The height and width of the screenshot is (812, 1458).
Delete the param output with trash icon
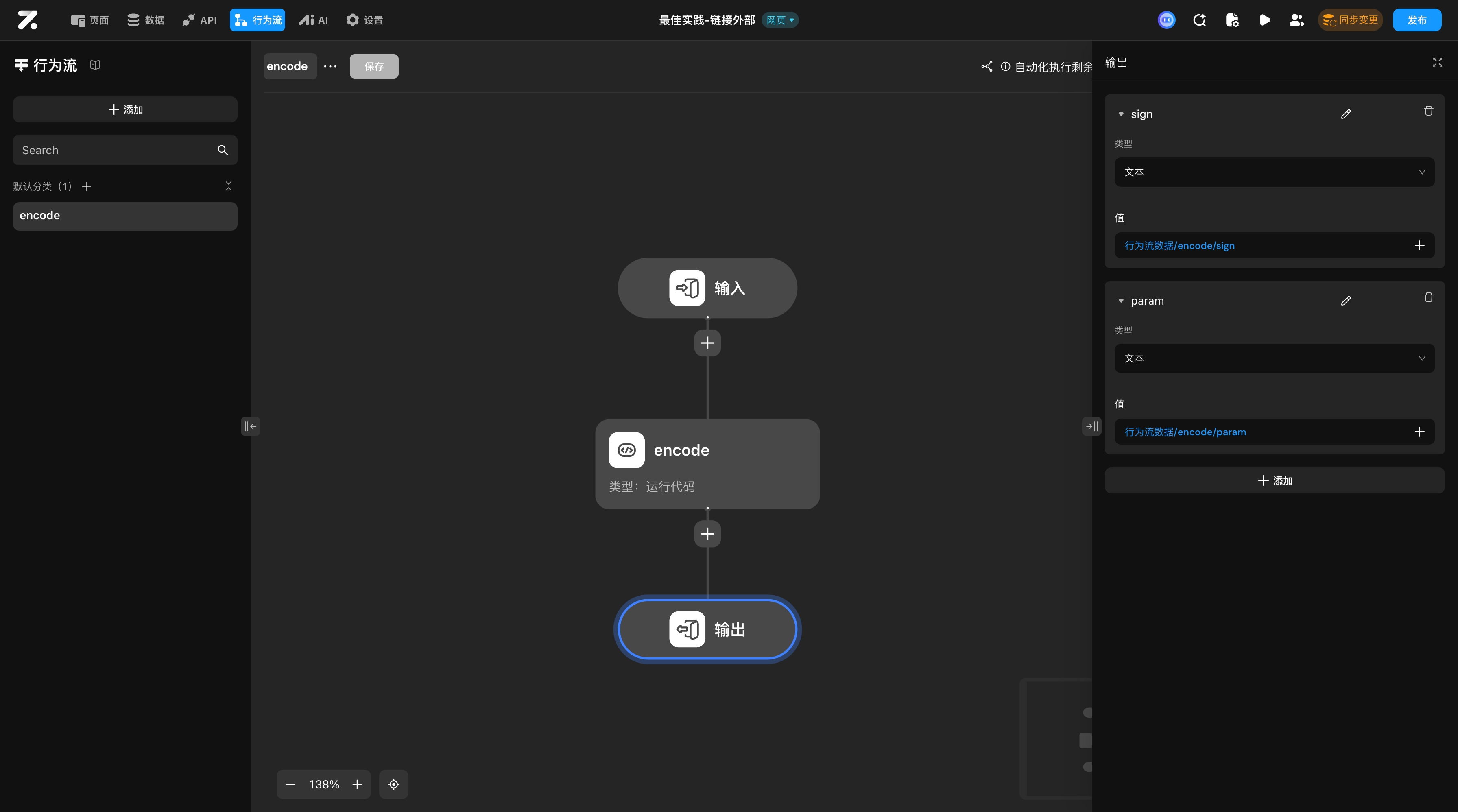pyautogui.click(x=1428, y=298)
